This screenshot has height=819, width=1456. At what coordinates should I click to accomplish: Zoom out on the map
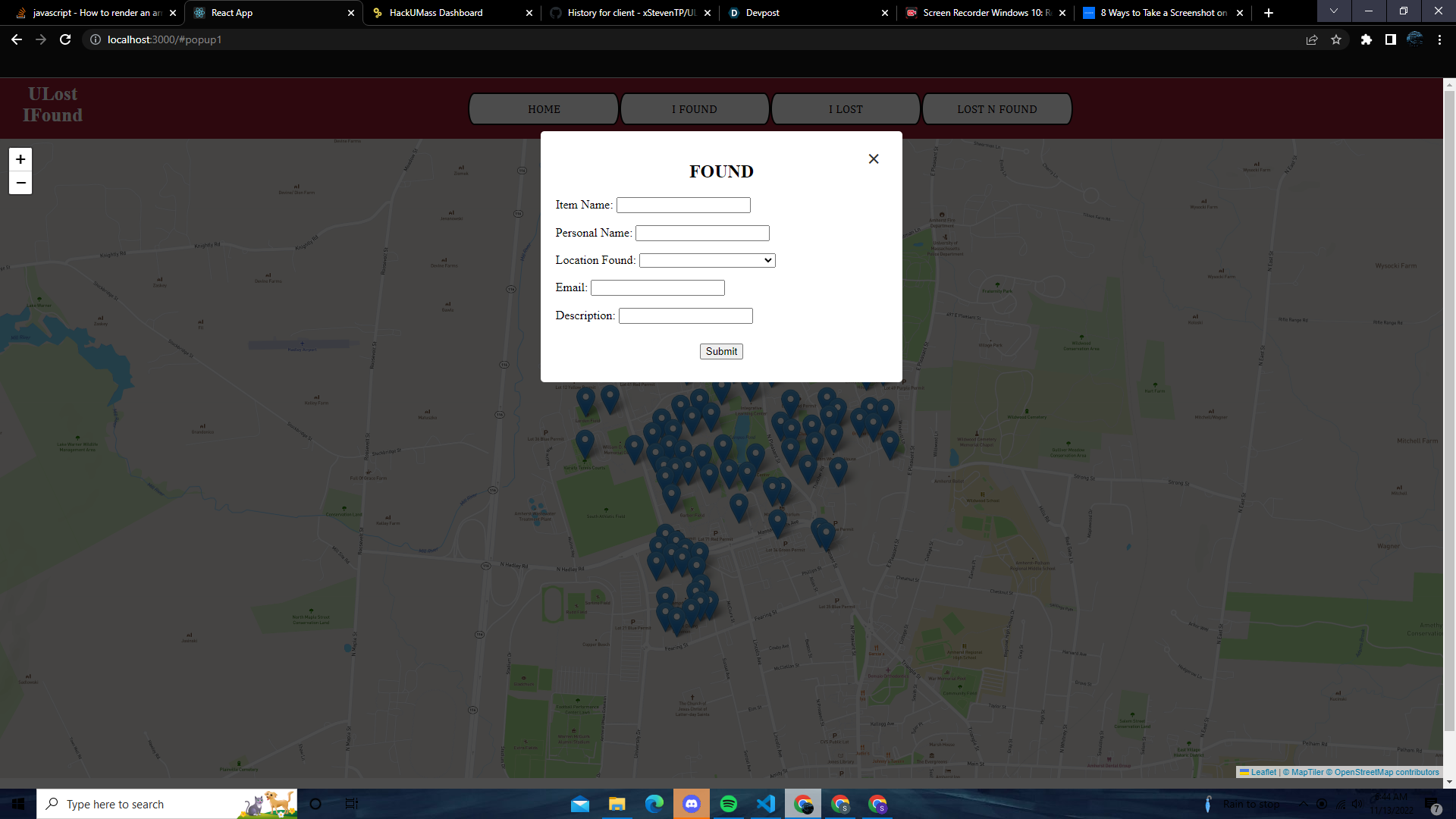[x=20, y=183]
